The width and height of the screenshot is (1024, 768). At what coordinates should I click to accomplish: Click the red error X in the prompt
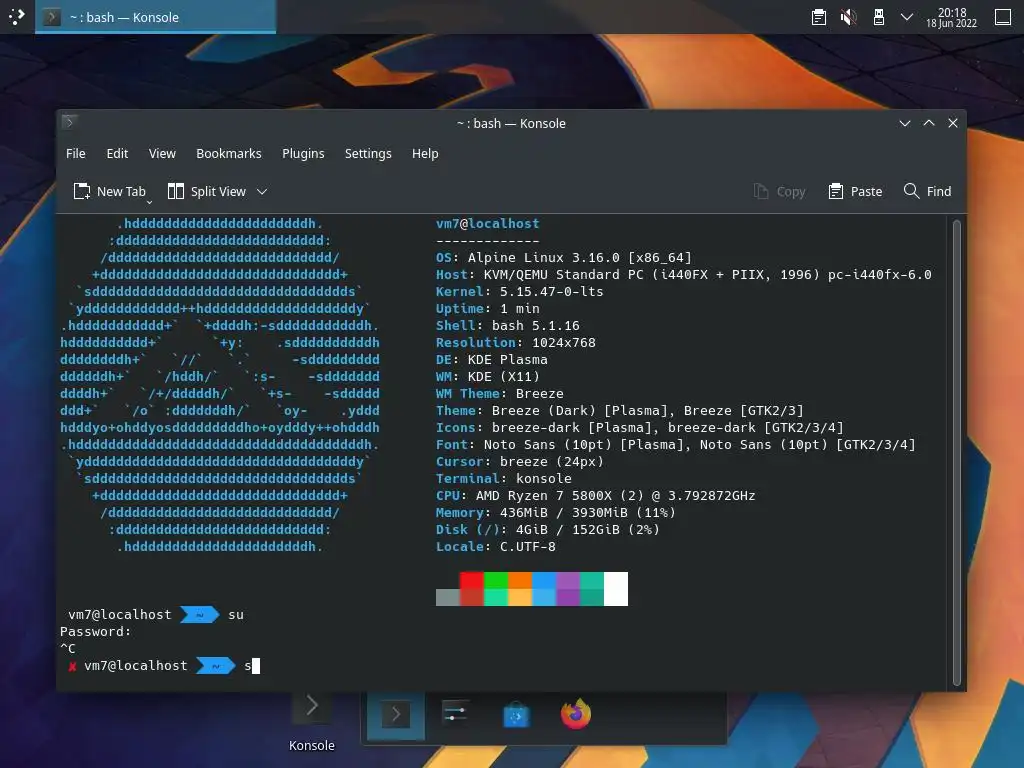click(x=72, y=666)
